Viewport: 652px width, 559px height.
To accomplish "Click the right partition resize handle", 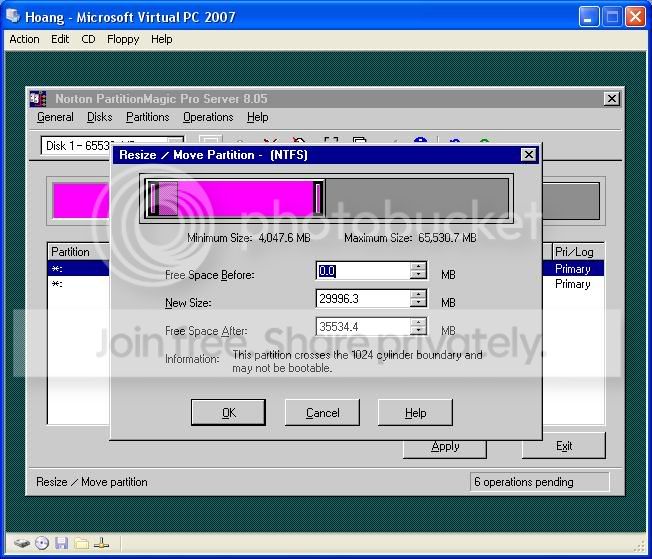I will 318,198.
